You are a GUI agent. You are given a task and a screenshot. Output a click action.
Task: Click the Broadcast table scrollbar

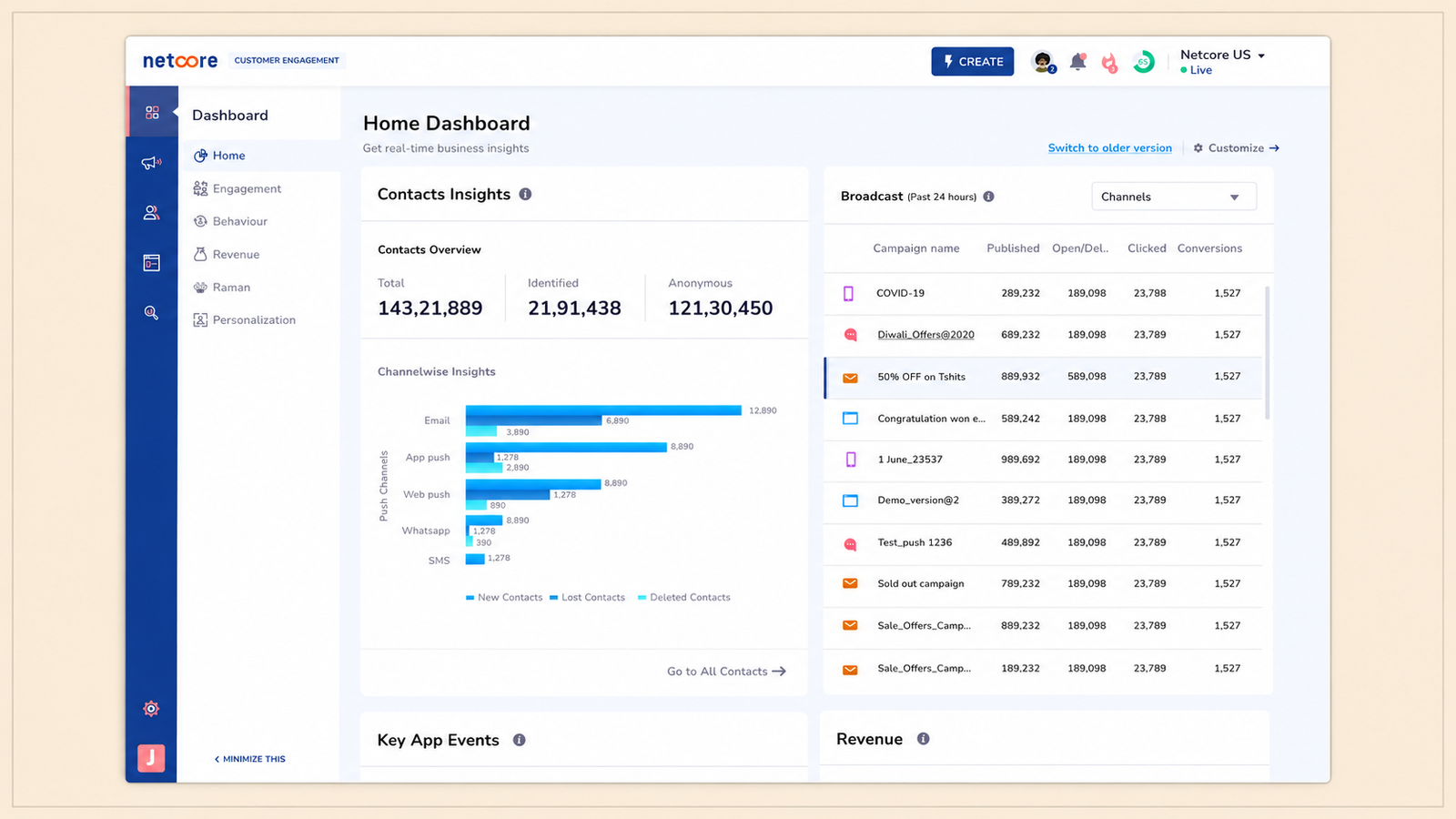point(1267,353)
